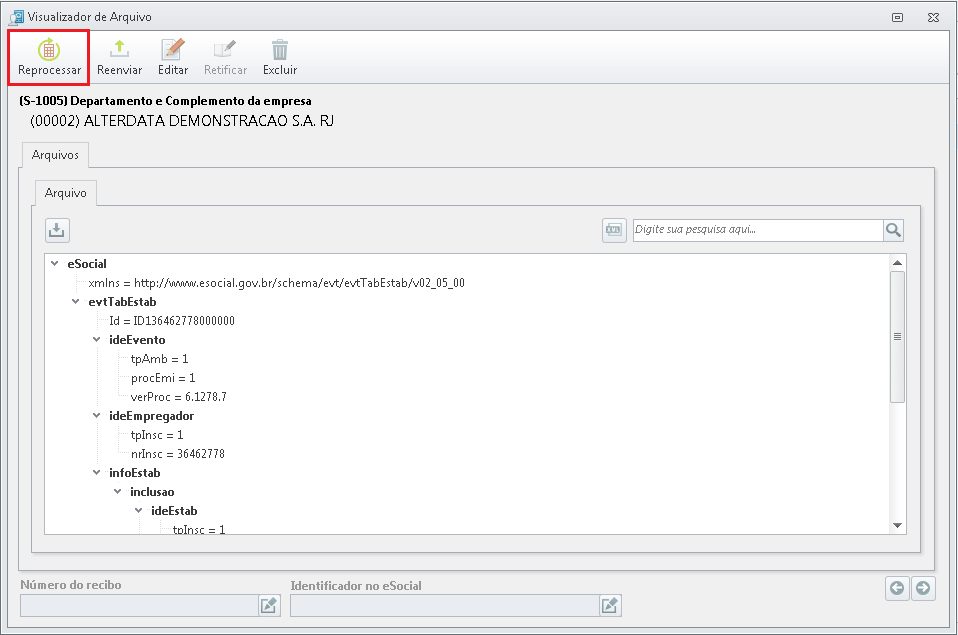Click the Número do recibo field
The image size is (958, 635).
tap(139, 606)
